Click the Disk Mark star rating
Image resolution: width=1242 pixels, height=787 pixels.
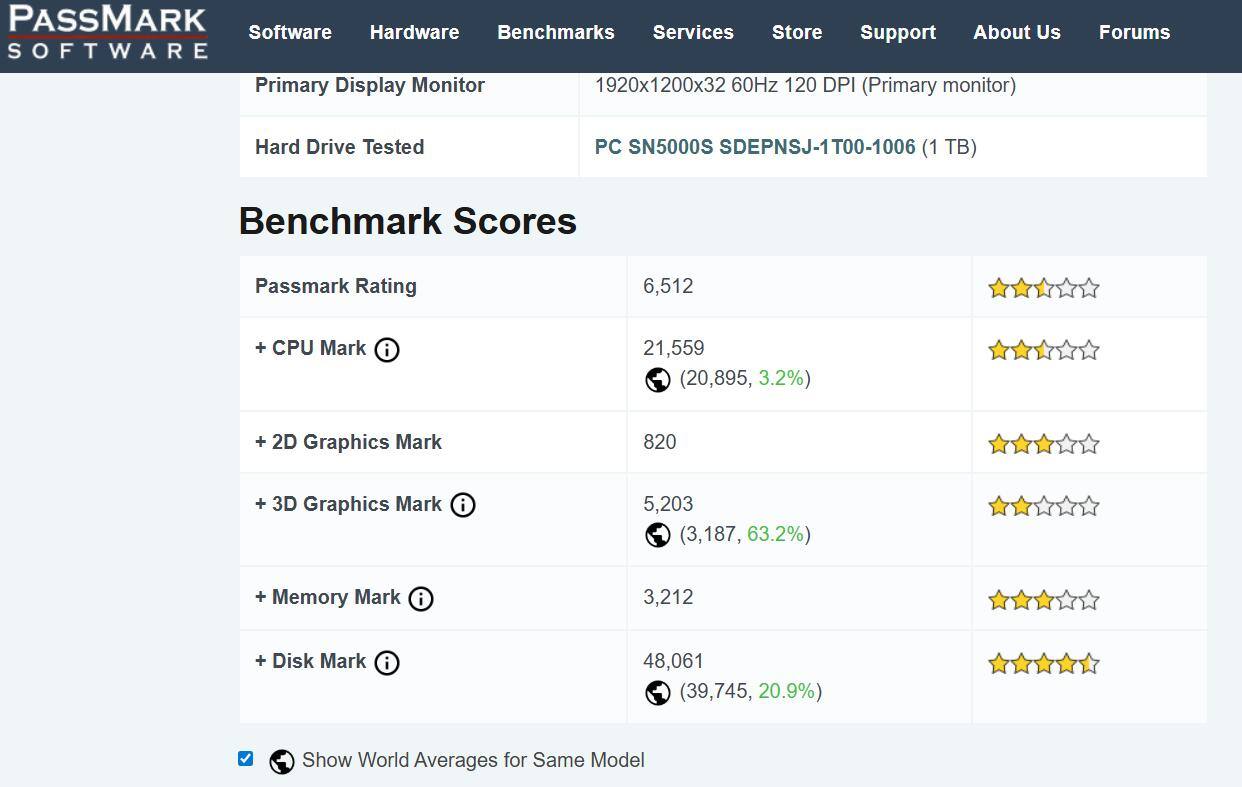point(1044,663)
